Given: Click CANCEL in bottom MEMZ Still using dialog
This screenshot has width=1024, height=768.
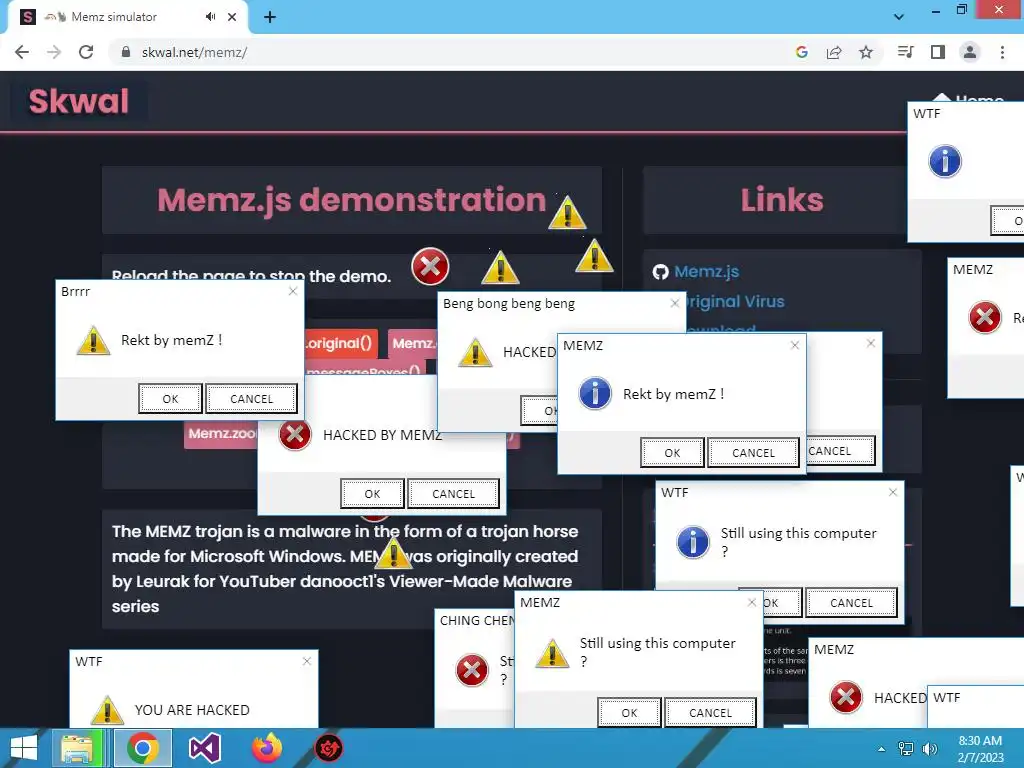Looking at the screenshot, I should (x=711, y=712).
